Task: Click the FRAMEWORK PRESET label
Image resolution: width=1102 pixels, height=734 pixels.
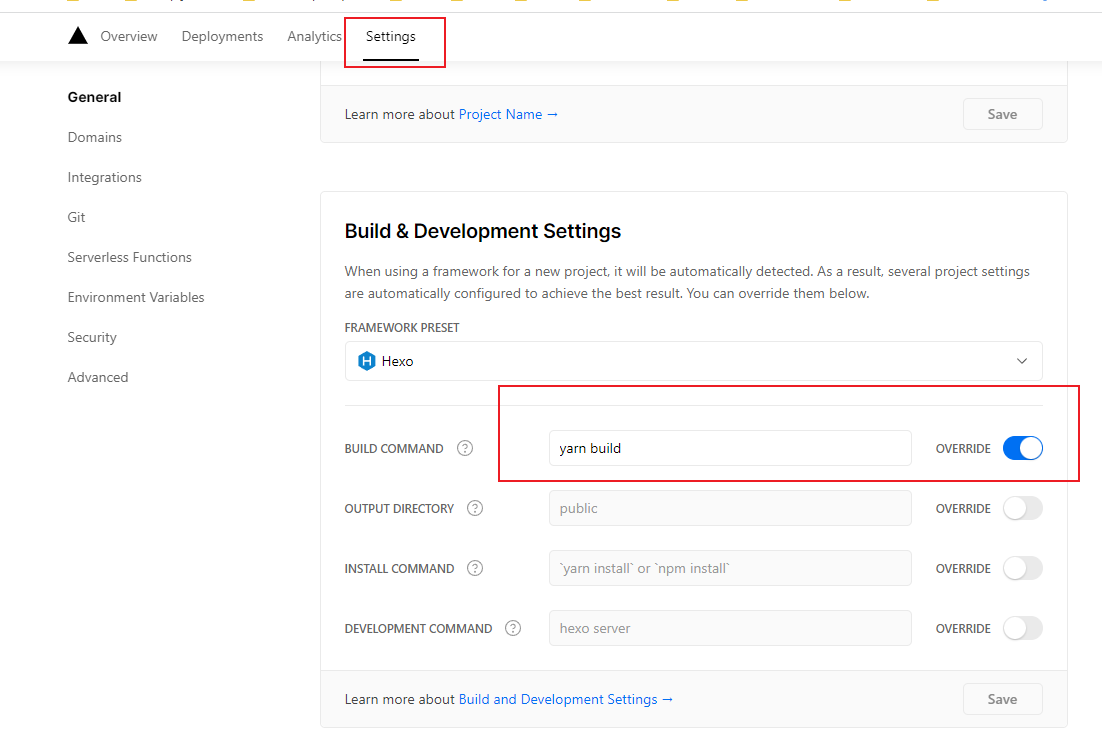Action: click(401, 328)
